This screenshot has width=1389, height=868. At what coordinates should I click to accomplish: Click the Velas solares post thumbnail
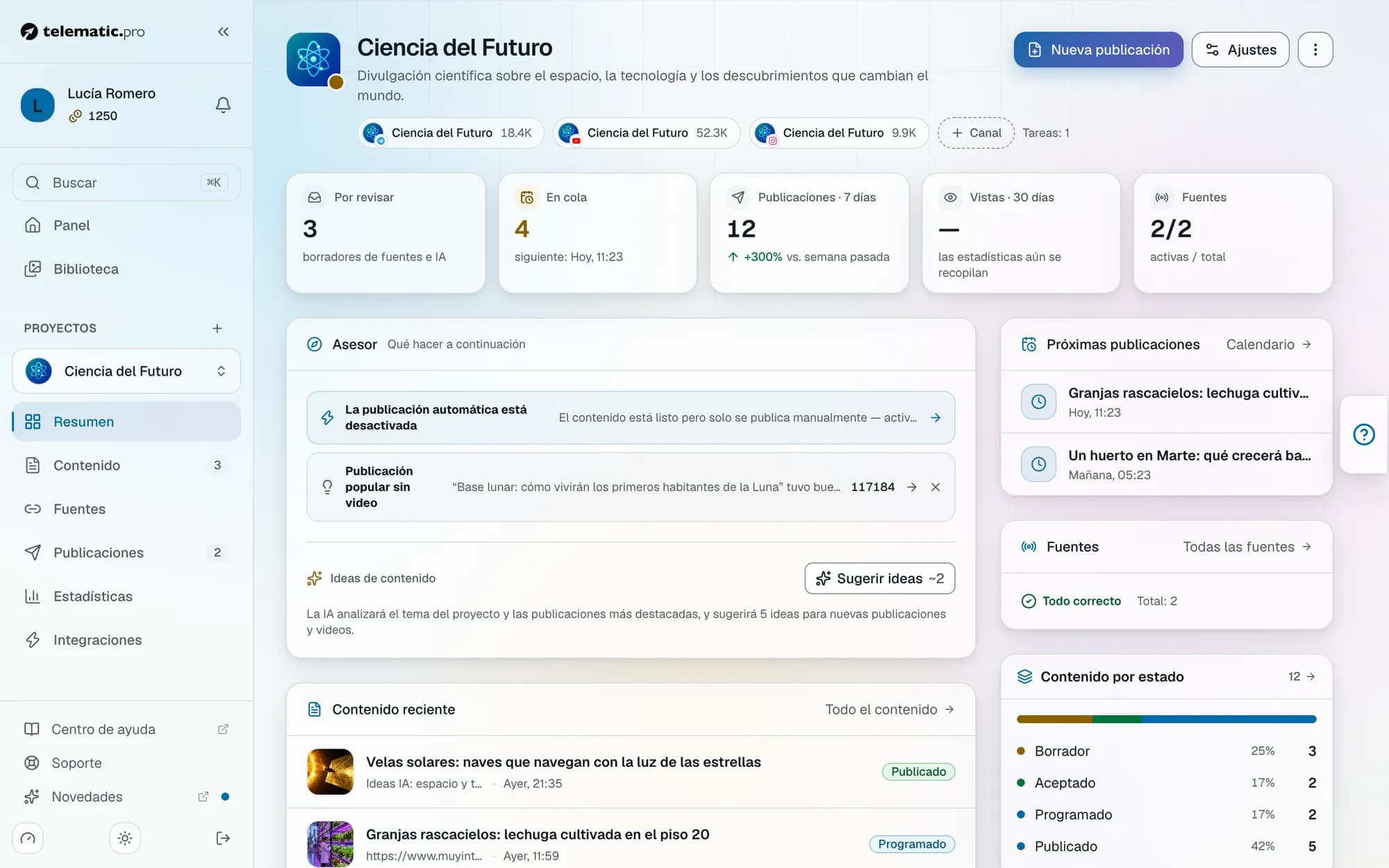click(330, 771)
